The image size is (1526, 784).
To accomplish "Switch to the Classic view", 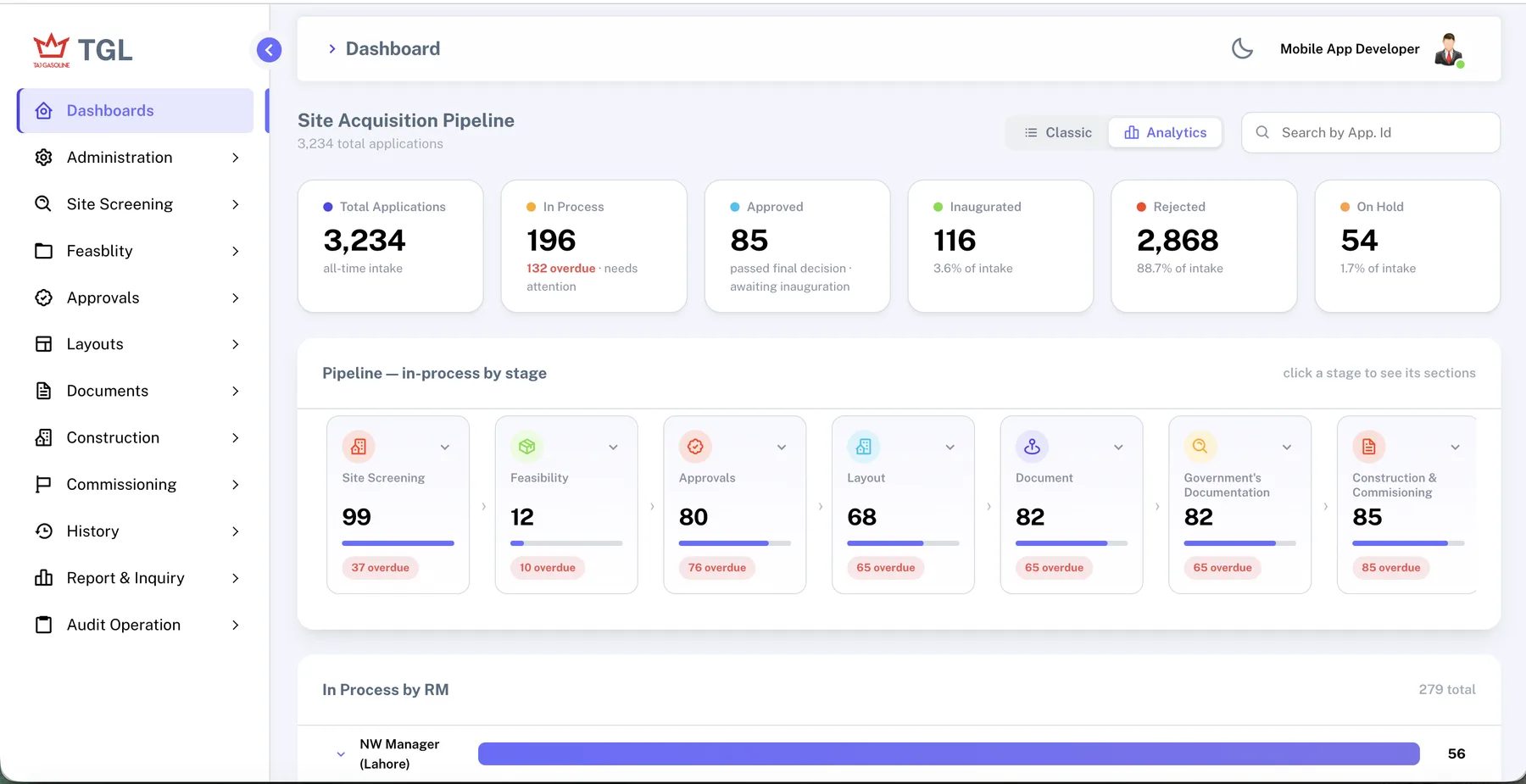I will pos(1058,133).
